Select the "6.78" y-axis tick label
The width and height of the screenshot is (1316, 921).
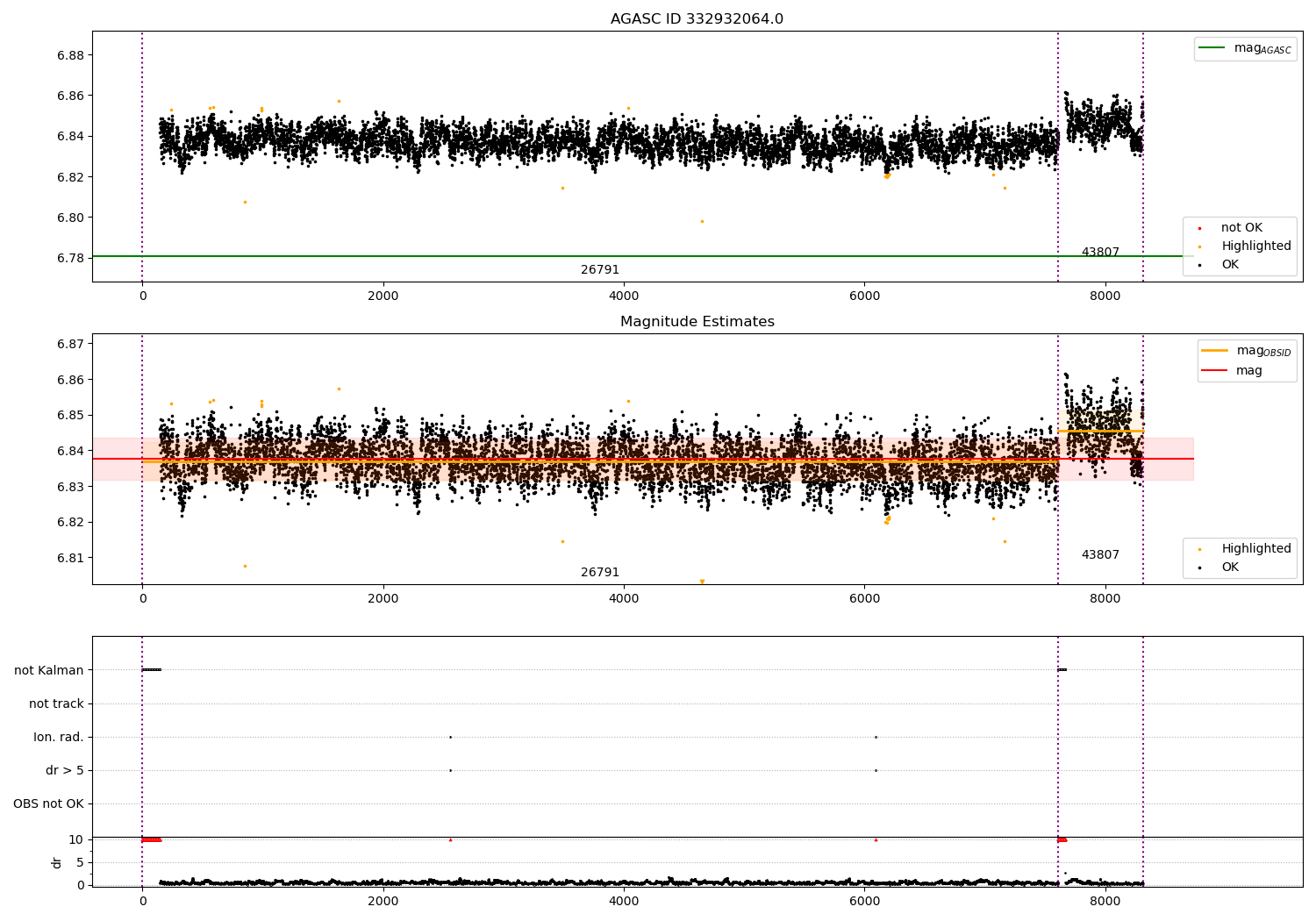pos(70,258)
